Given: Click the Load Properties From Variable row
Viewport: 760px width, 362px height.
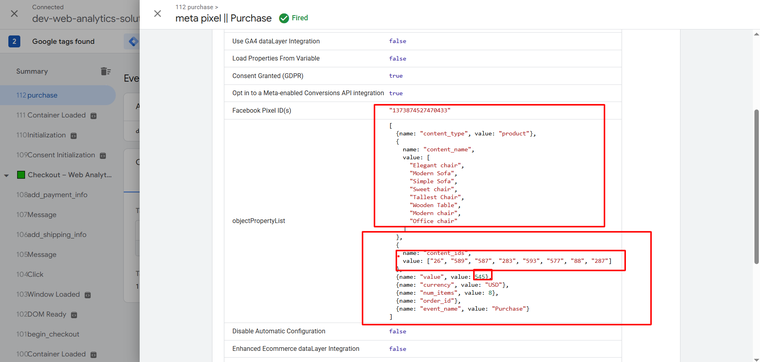Looking at the screenshot, I should pyautogui.click(x=423, y=58).
